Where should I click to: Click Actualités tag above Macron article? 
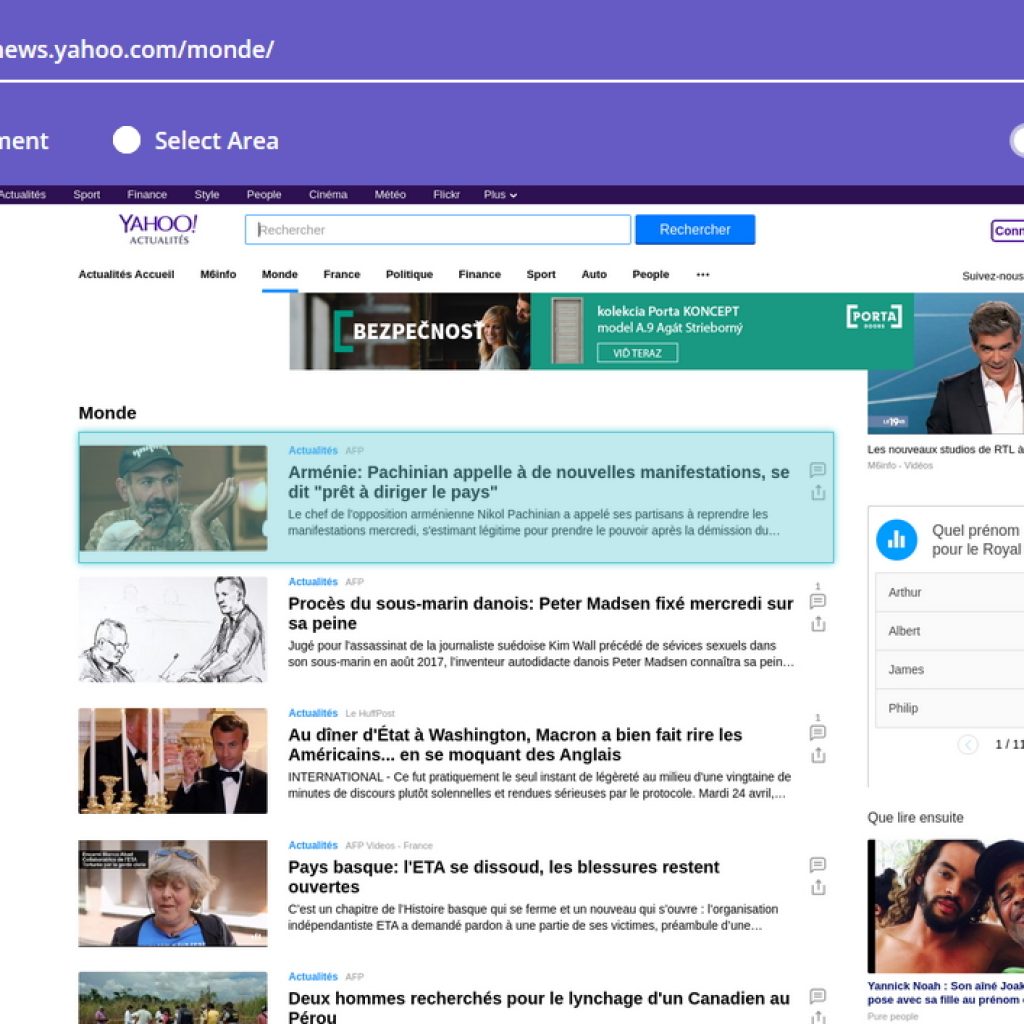pyautogui.click(x=313, y=713)
